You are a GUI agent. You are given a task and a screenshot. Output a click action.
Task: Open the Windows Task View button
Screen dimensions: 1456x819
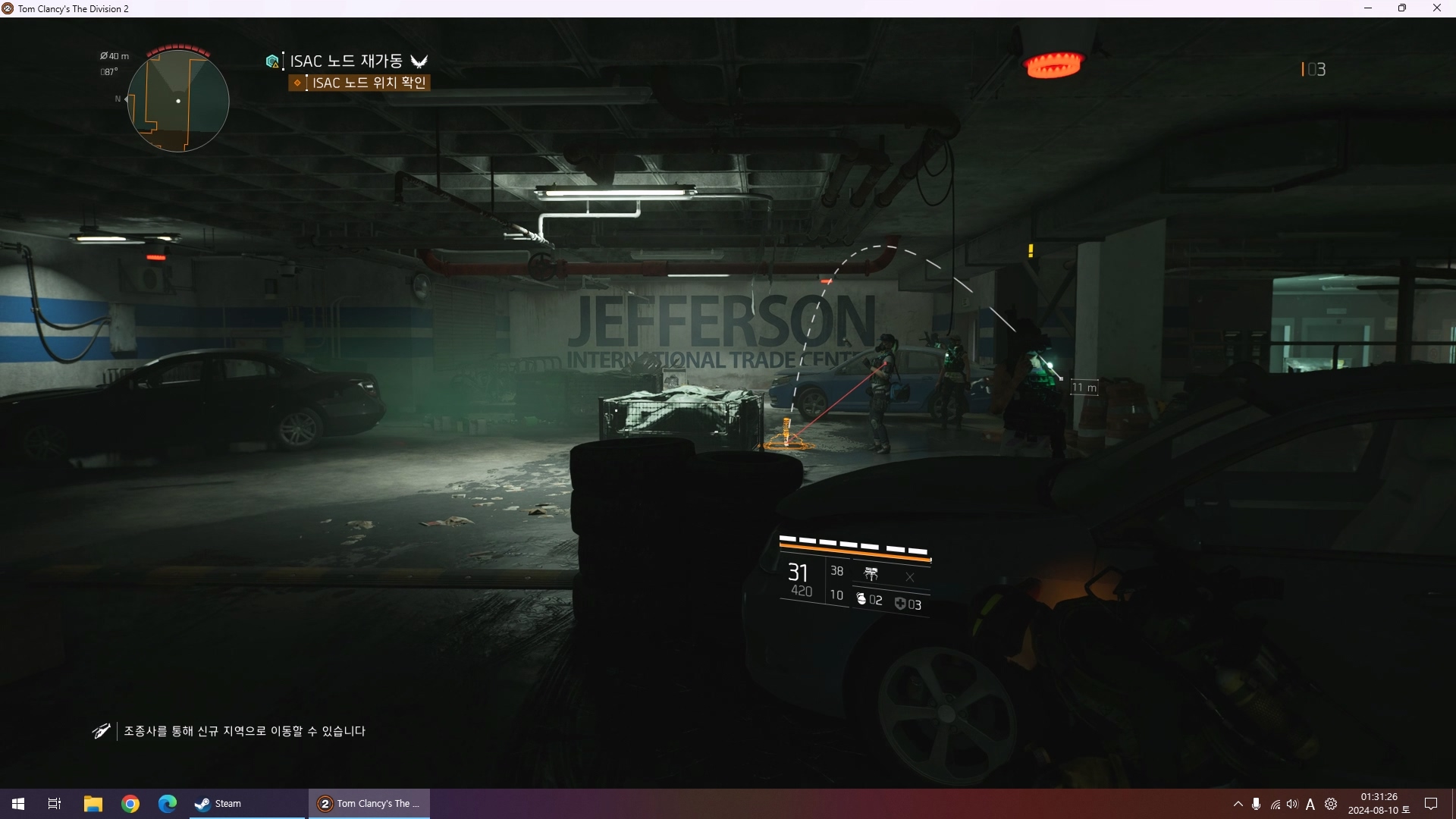54,804
